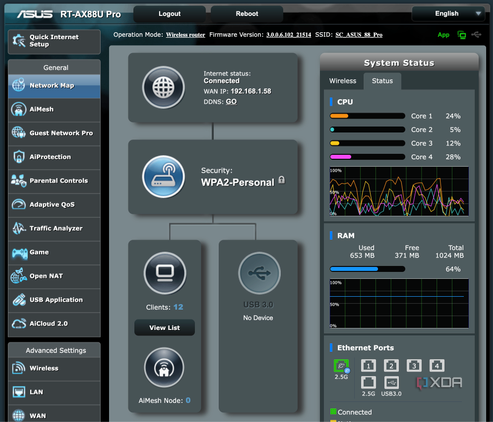Click the green network monitor icon in header
Image resolution: width=493 pixels, height=422 pixels.
click(x=462, y=35)
